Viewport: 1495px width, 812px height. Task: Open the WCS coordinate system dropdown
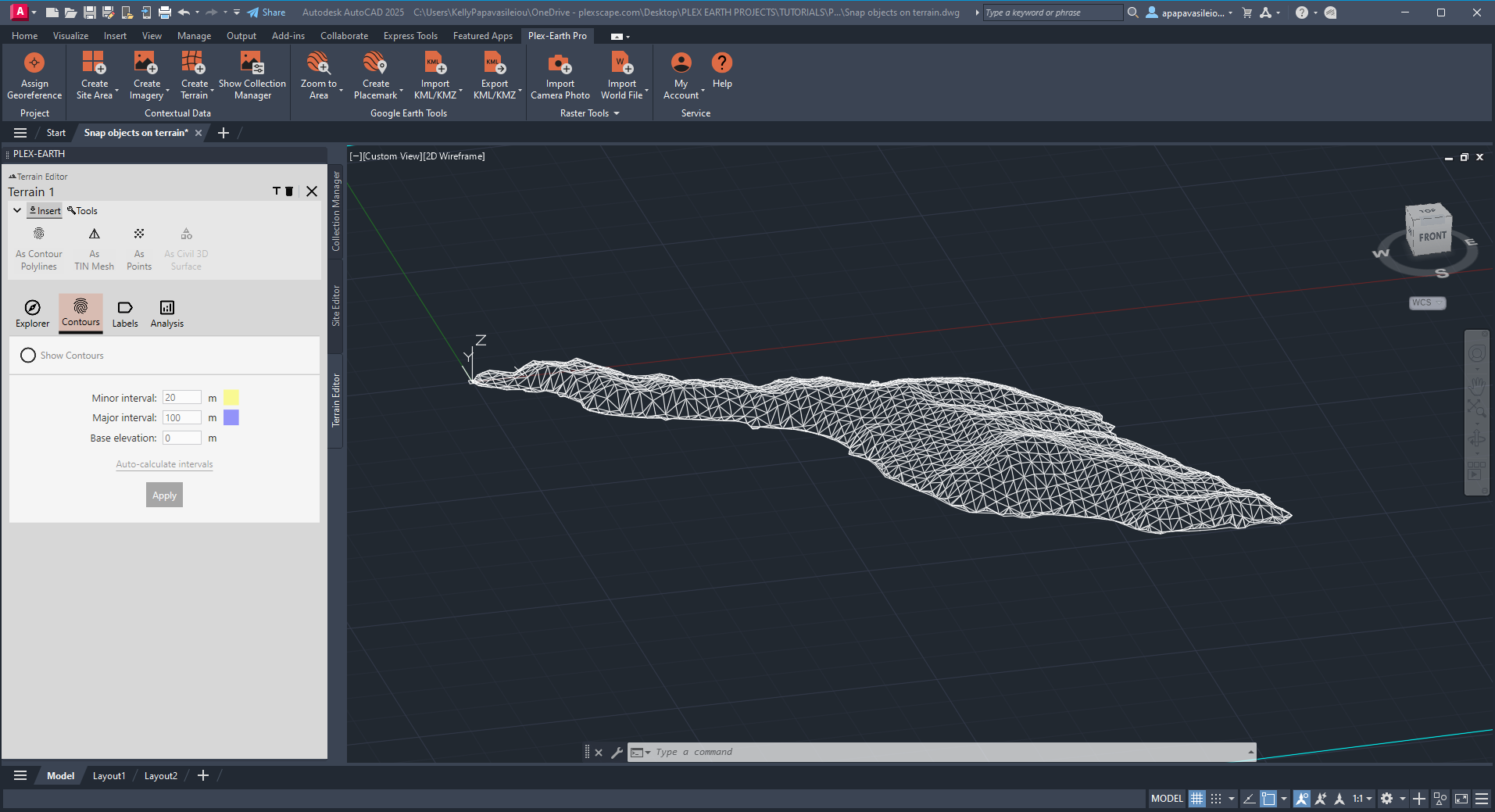[1427, 303]
